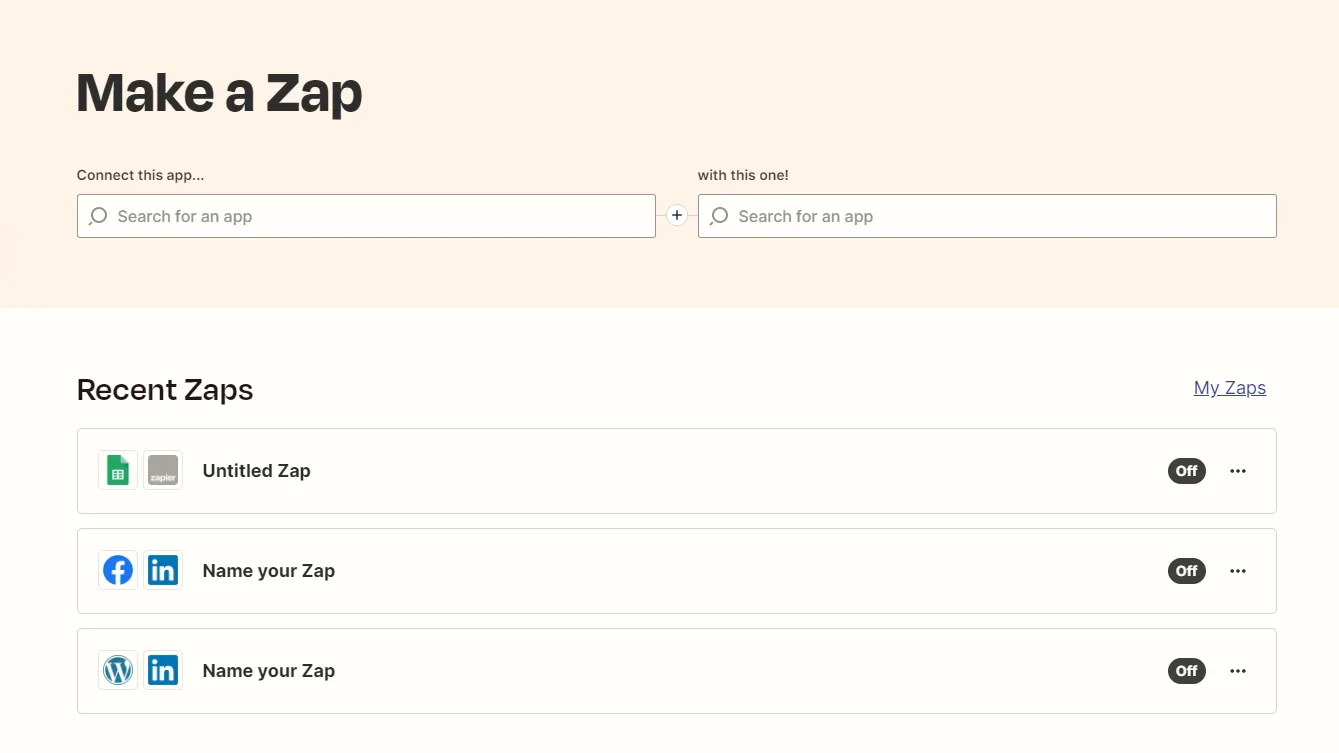Toggle the Off switch on the Facebook LinkedIn Zap
The width and height of the screenshot is (1339, 753).
(x=1187, y=571)
